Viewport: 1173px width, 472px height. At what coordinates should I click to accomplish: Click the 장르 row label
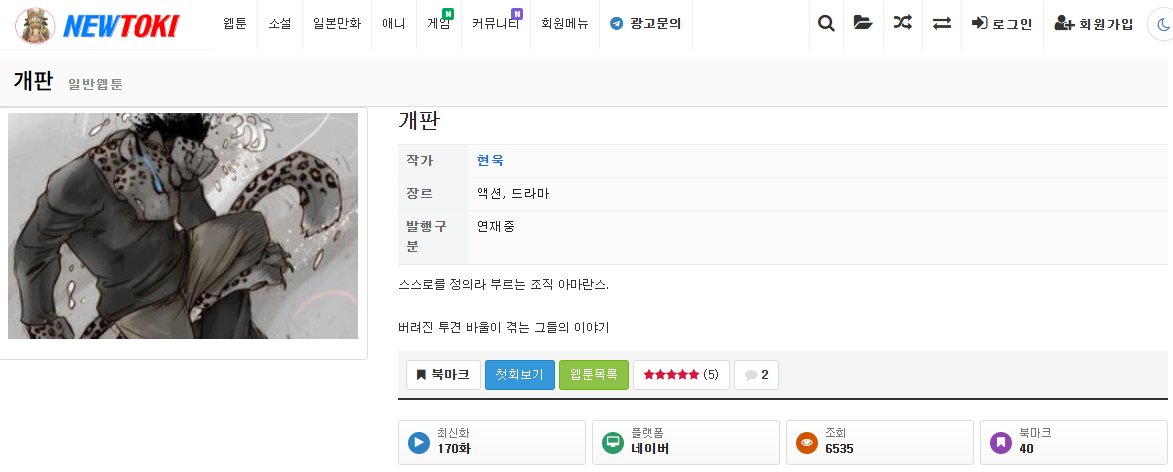419,194
